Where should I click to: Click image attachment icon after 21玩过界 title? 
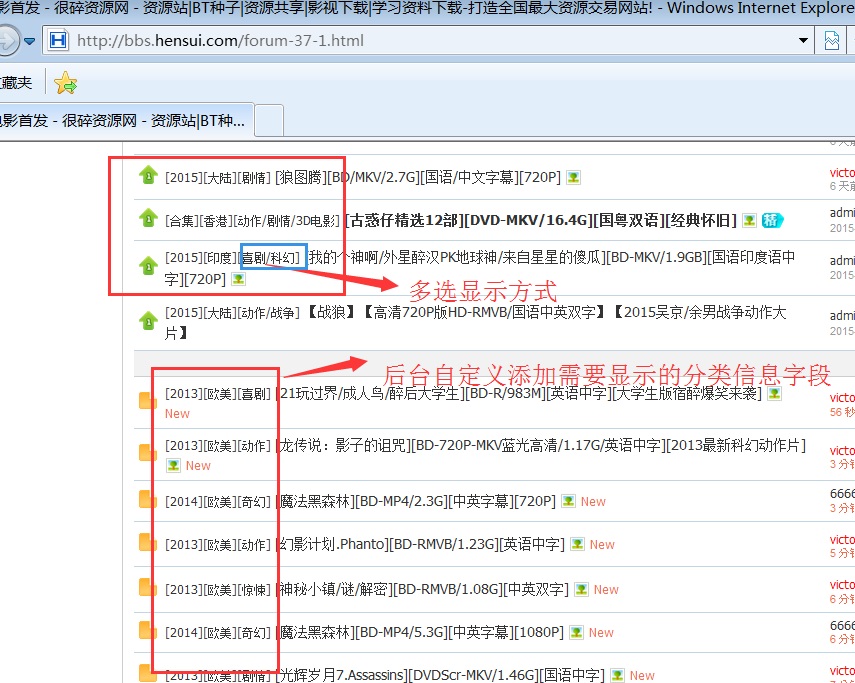coord(774,394)
